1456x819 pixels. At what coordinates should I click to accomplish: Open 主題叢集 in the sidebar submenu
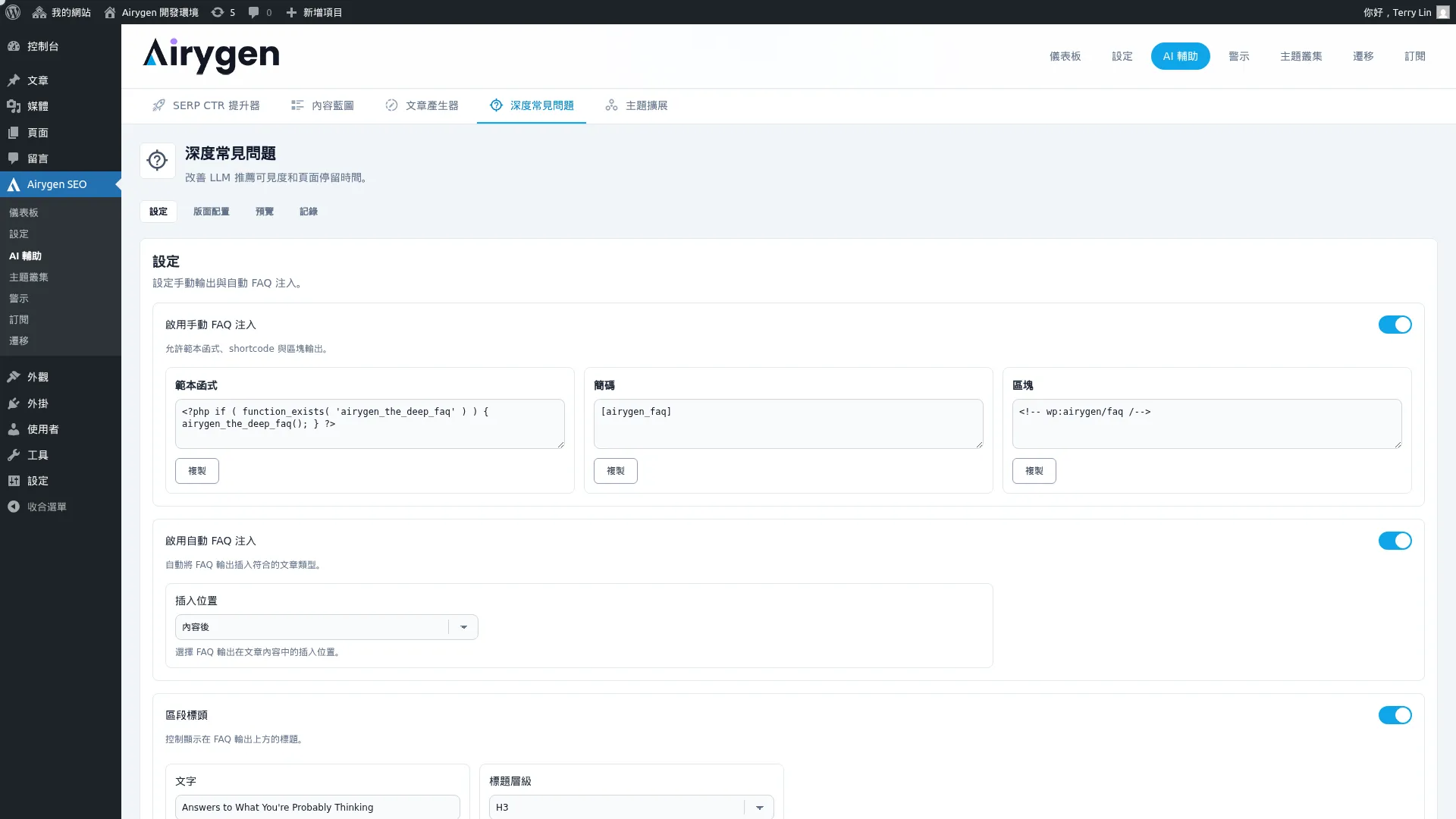pos(61,278)
